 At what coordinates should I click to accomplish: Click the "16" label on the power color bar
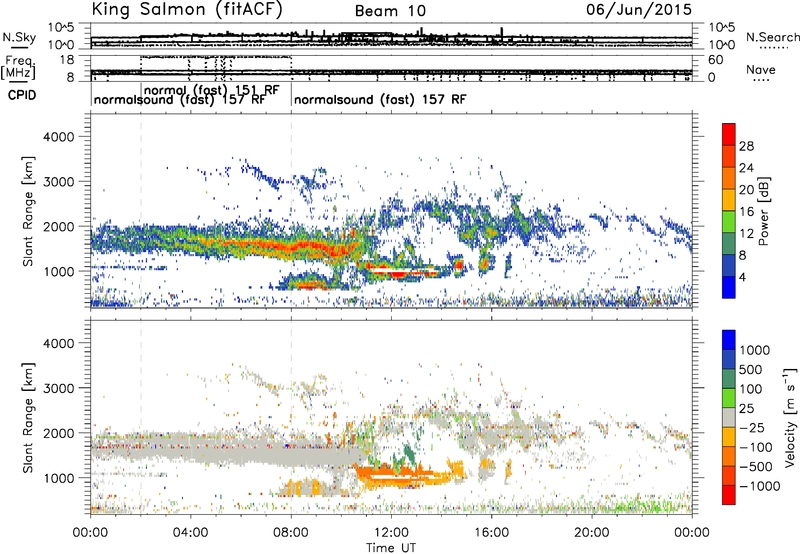coord(746,212)
